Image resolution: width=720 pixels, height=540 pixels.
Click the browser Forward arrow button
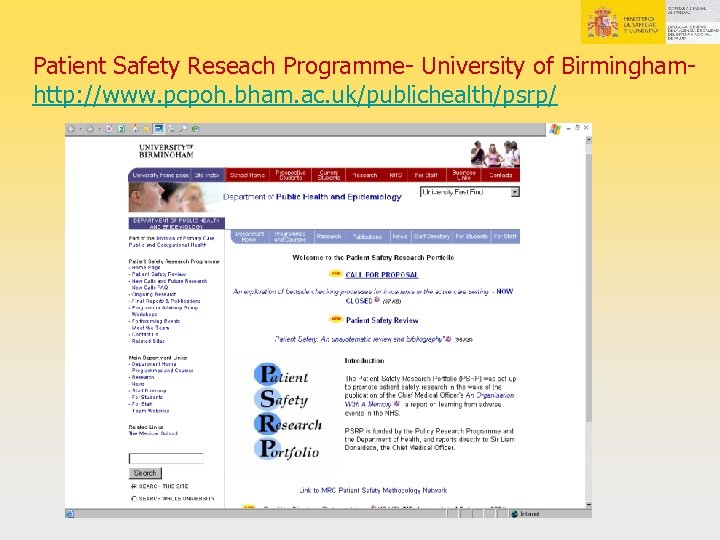pyautogui.click(x=90, y=129)
